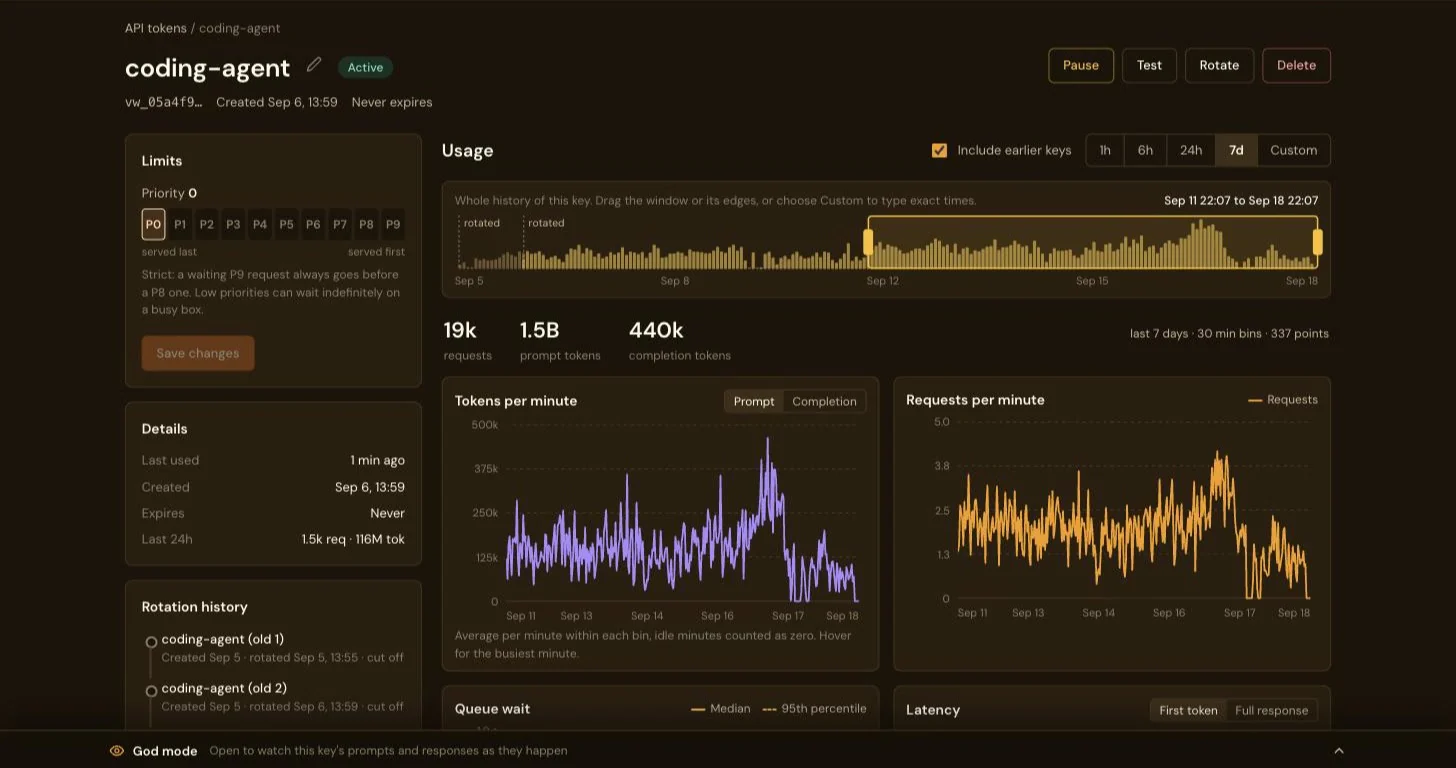1456x768 pixels.
Task: Select priority P5
Action: pyautogui.click(x=286, y=225)
